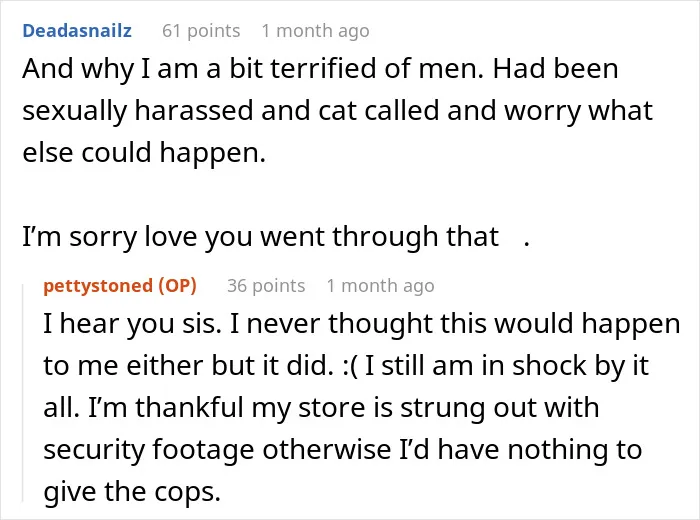The height and width of the screenshot is (520, 700).
Task: Click the "give the cops." line
Action: click(132, 492)
